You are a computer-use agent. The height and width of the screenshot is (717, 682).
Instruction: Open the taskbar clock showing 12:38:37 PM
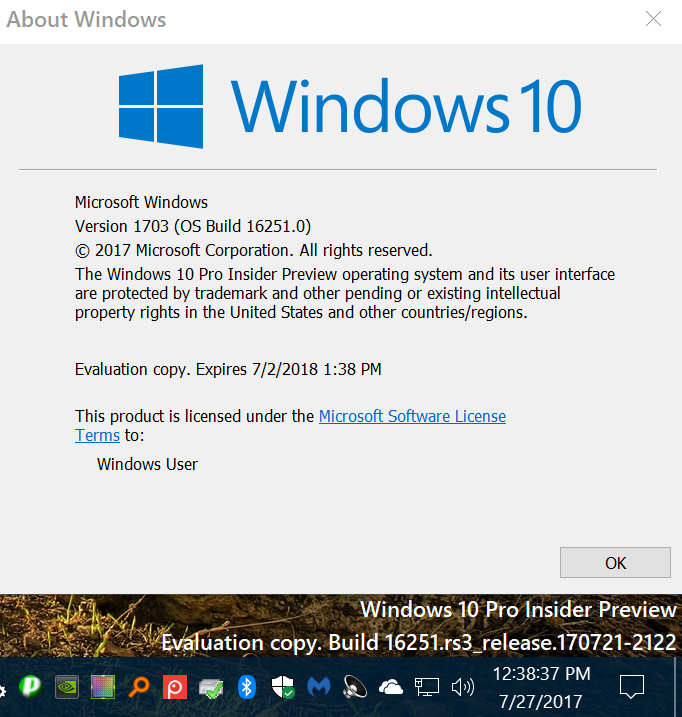[541, 687]
